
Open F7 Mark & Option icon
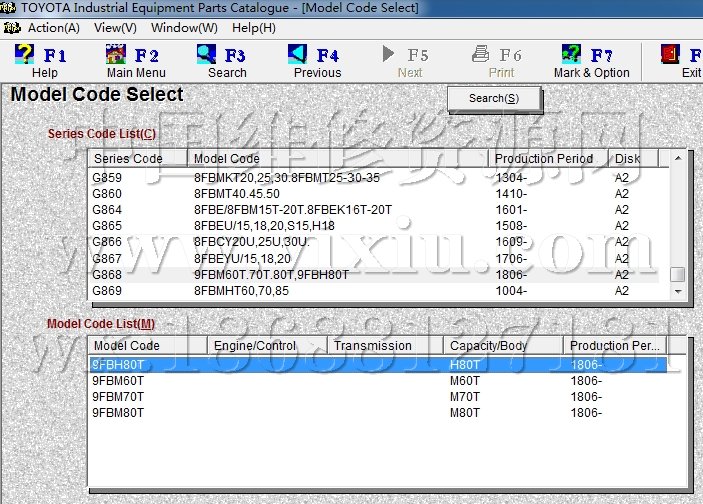(x=572, y=54)
